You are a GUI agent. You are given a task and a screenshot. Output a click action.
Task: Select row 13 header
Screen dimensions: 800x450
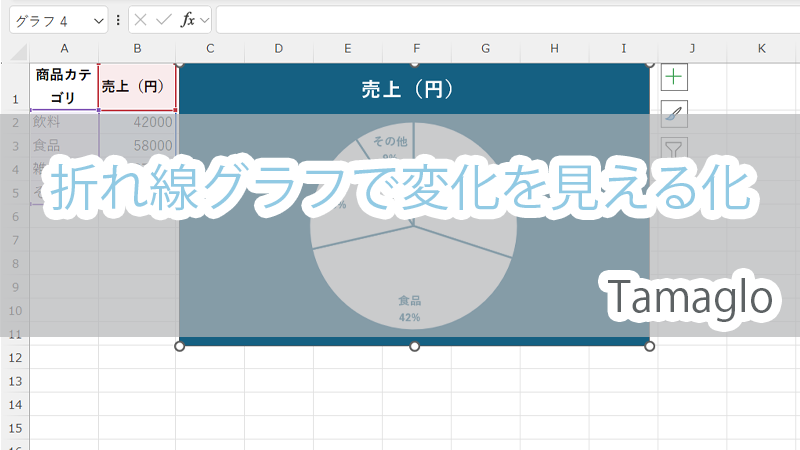click(x=14, y=380)
